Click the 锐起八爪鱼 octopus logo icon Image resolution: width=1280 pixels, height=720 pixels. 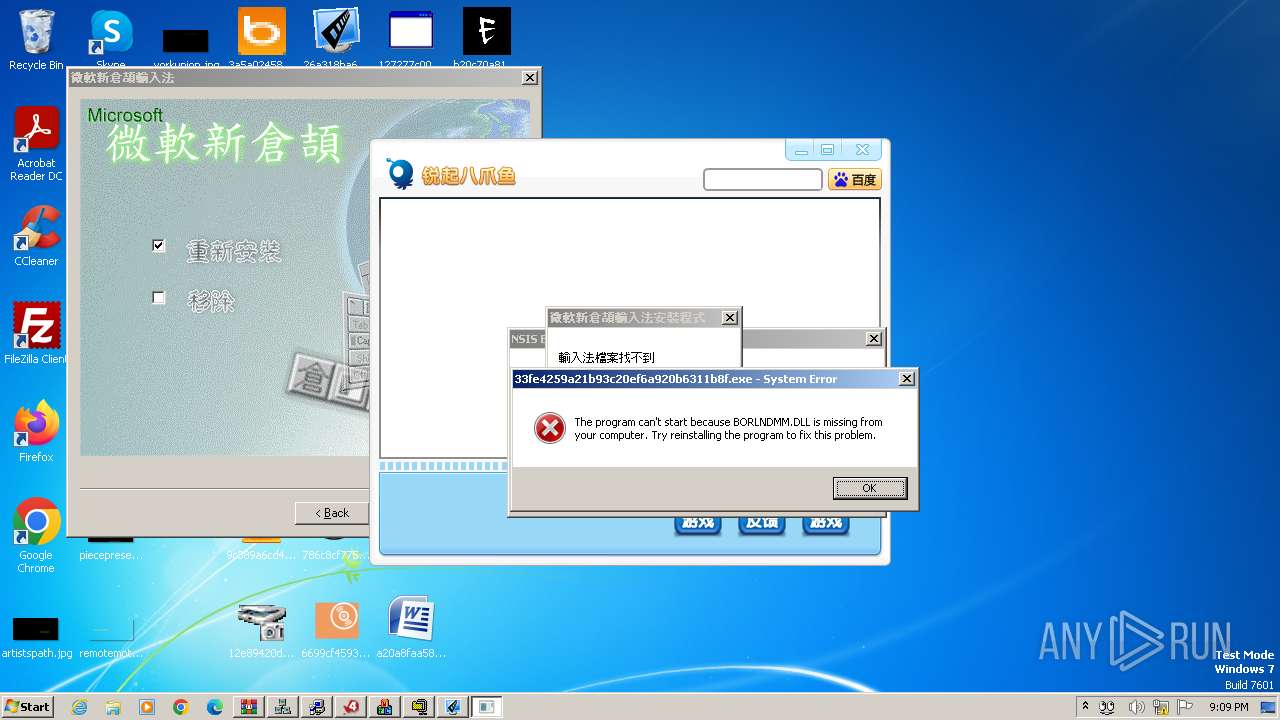click(400, 174)
